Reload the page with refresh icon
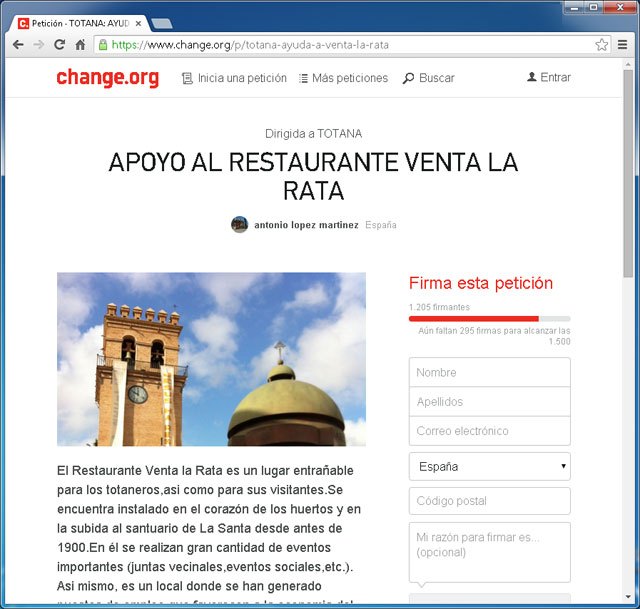Screen dimensions: 640x609 tap(59, 45)
